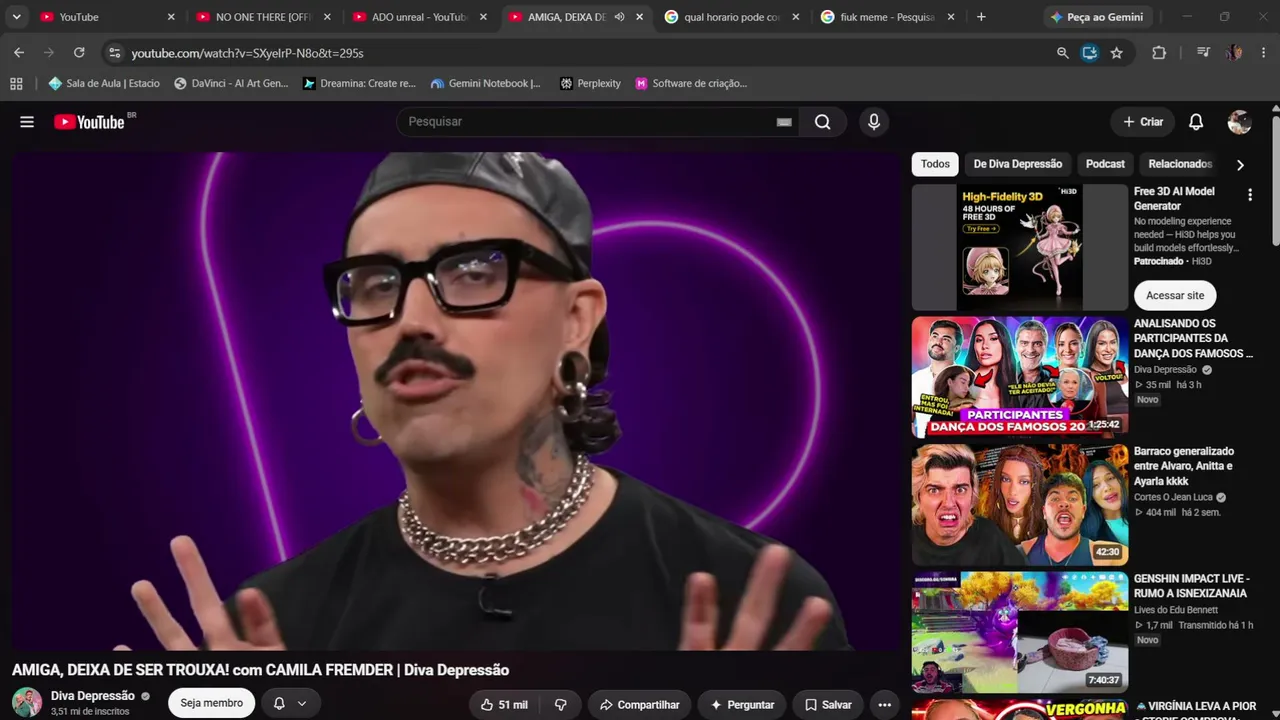The width and height of the screenshot is (1280, 720).
Task: Click the install app icon in address bar
Action: click(x=1090, y=53)
